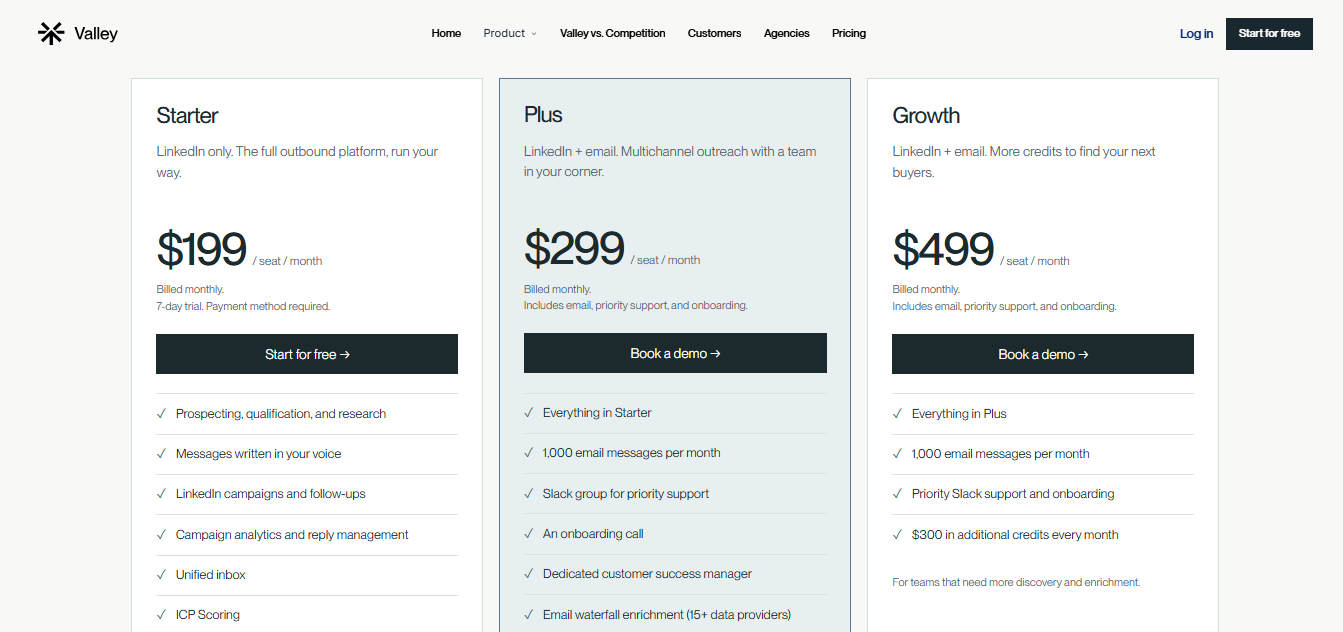The width and height of the screenshot is (1343, 632).
Task: Click 'For teams that need more discovery' note
Action: (x=1016, y=582)
